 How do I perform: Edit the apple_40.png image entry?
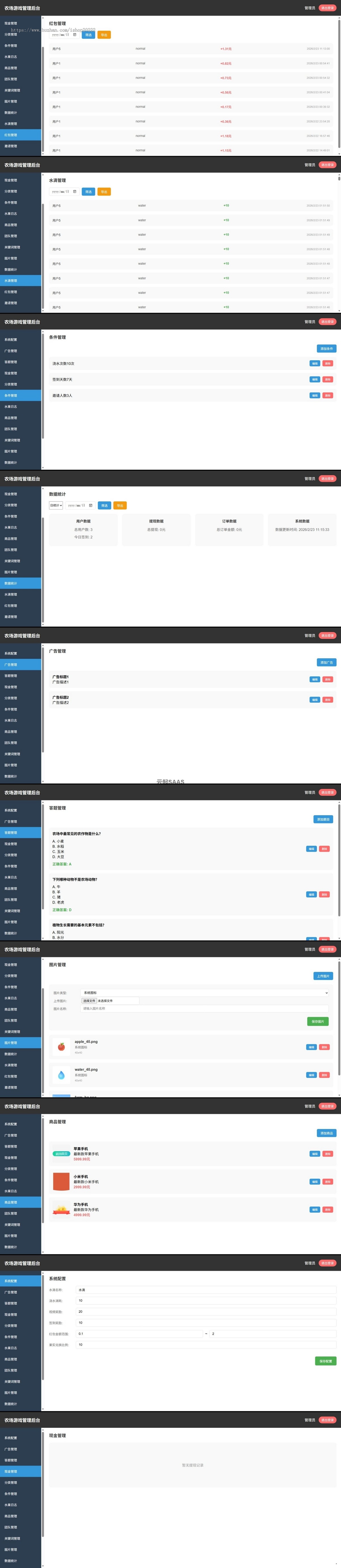coord(311,1047)
